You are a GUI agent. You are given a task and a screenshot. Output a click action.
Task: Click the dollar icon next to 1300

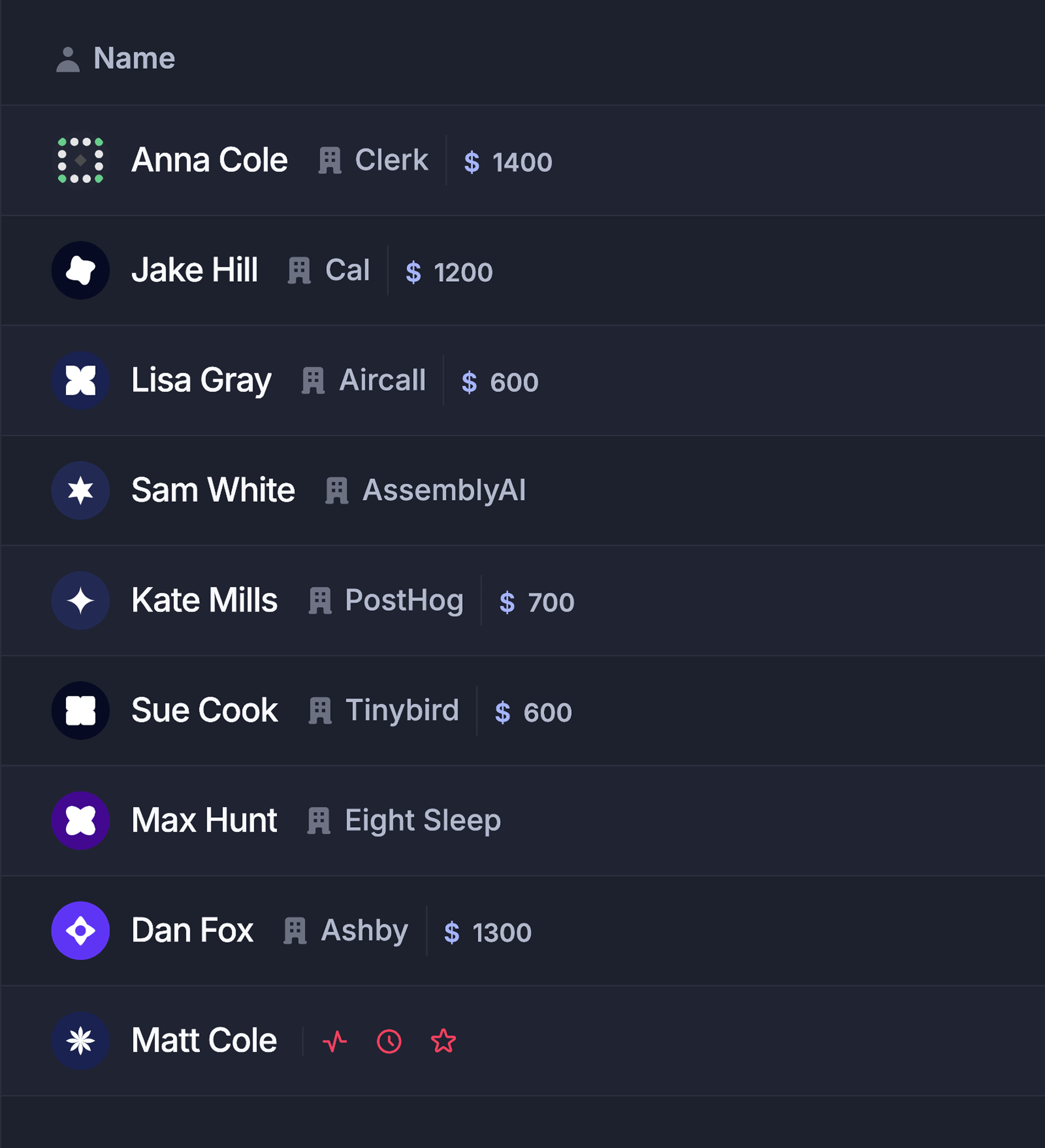pyautogui.click(x=452, y=933)
